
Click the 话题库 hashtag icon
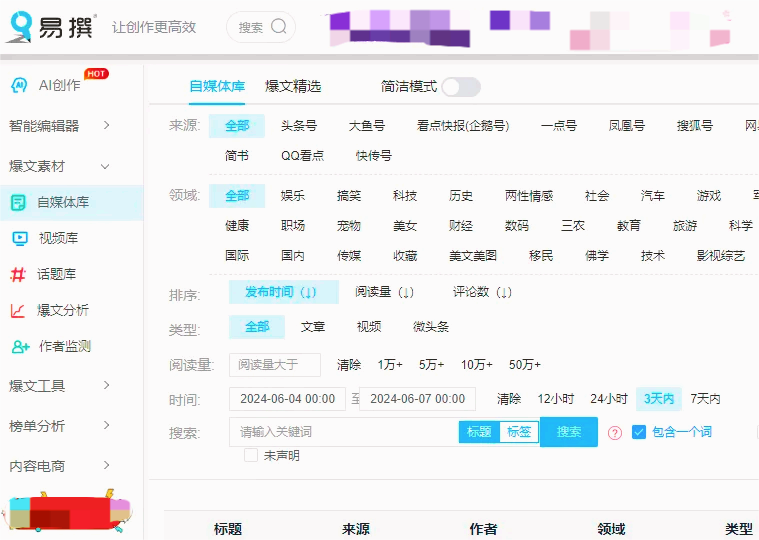[x=18, y=274]
